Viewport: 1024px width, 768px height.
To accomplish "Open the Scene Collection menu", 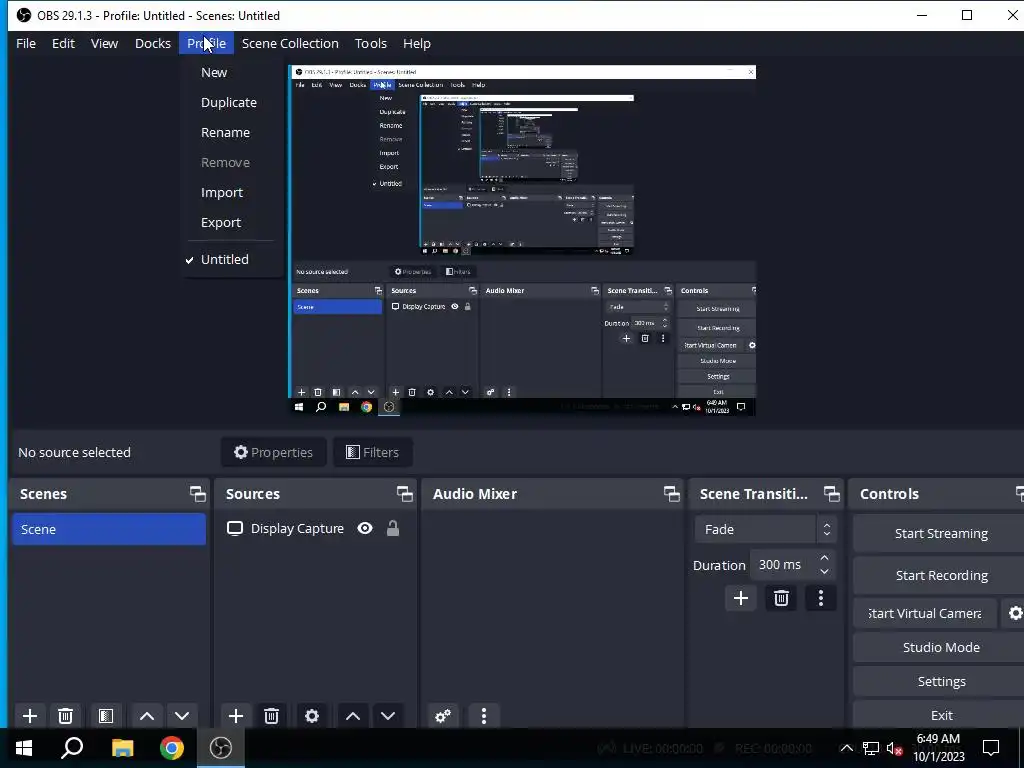I will [x=290, y=43].
